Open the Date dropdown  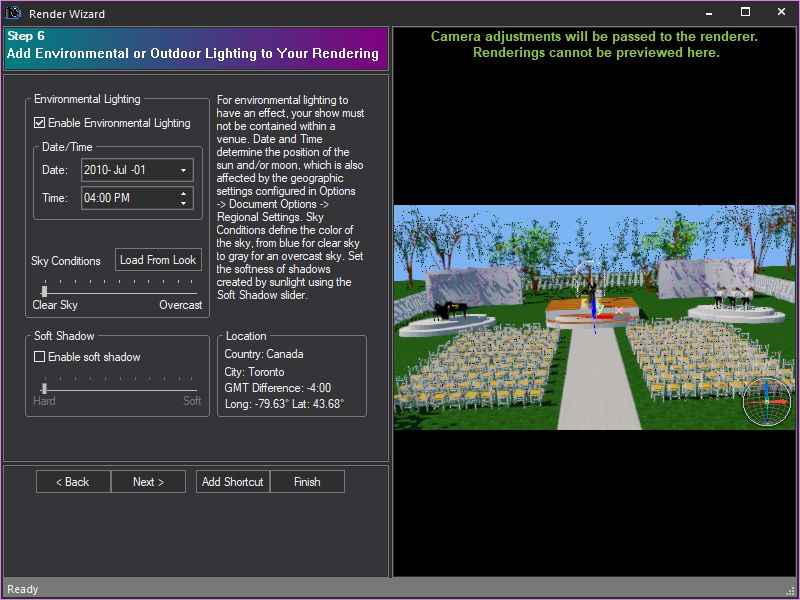pyautogui.click(x=183, y=170)
